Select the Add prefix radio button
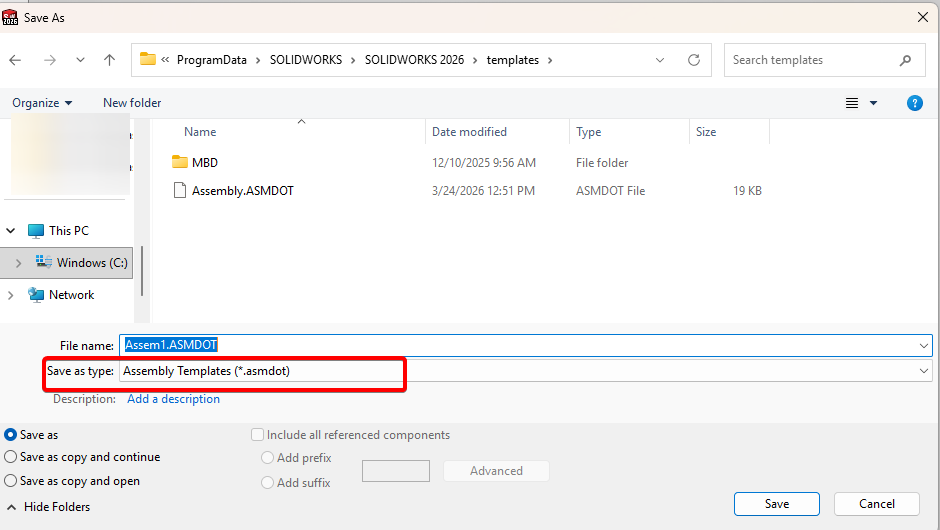 [267, 458]
